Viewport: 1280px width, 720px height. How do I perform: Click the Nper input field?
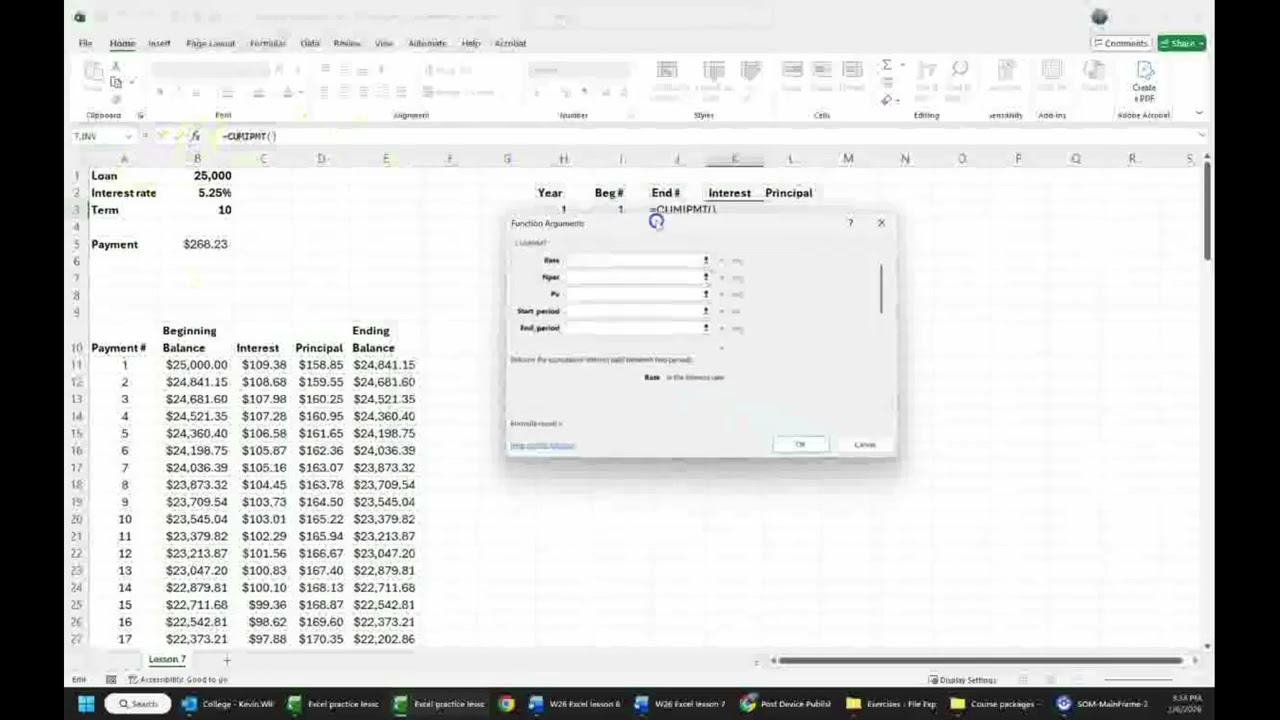coord(635,278)
